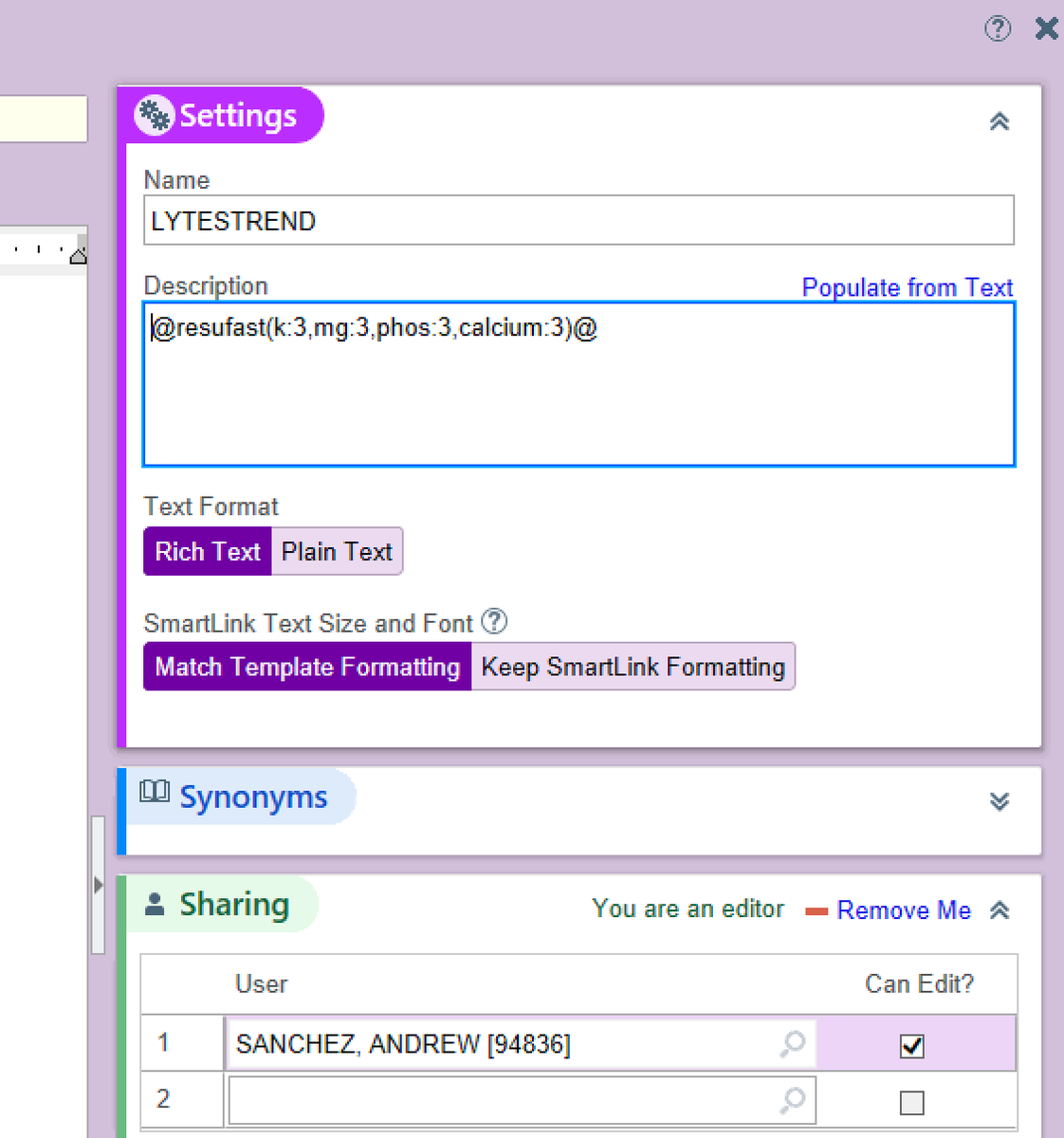
Task: Uncheck Can Edit for SANCHEZ, ANDREW
Action: point(912,1046)
